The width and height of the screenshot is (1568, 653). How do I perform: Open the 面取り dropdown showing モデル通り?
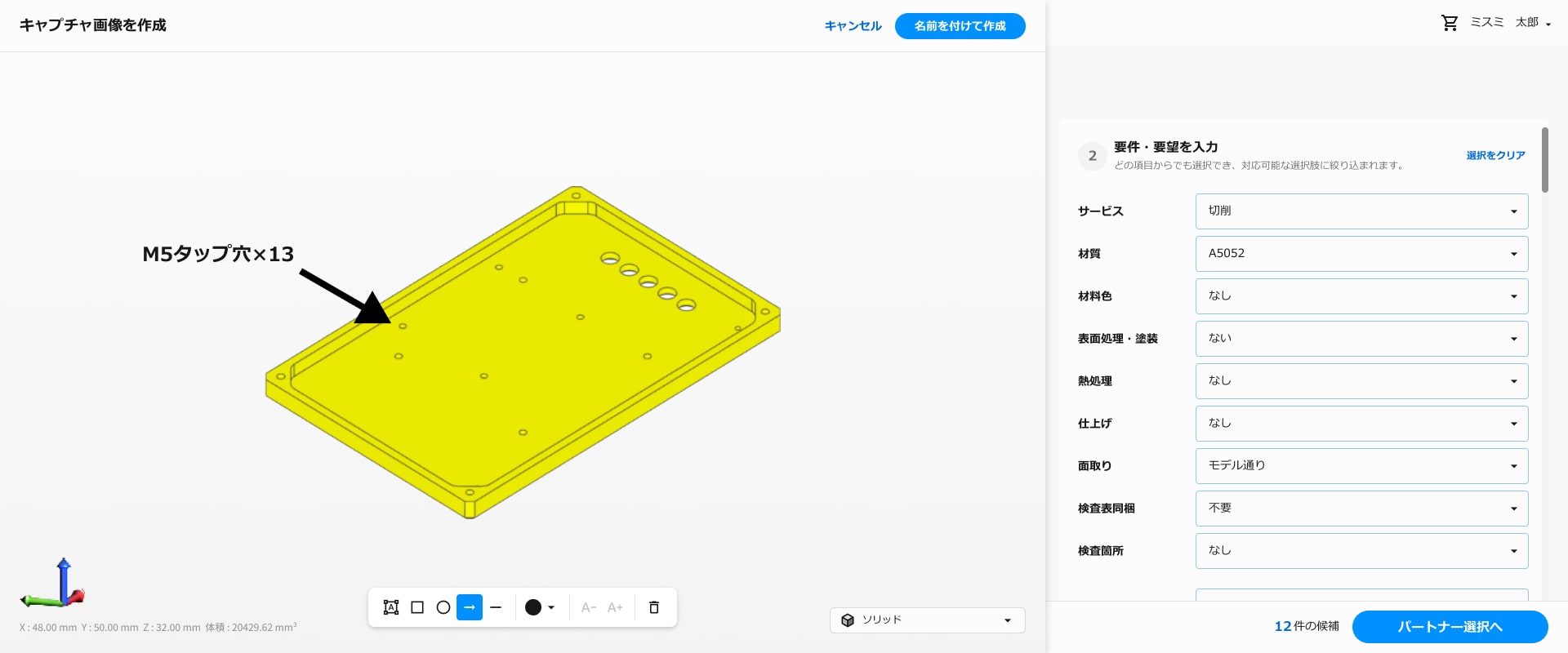(1361, 466)
